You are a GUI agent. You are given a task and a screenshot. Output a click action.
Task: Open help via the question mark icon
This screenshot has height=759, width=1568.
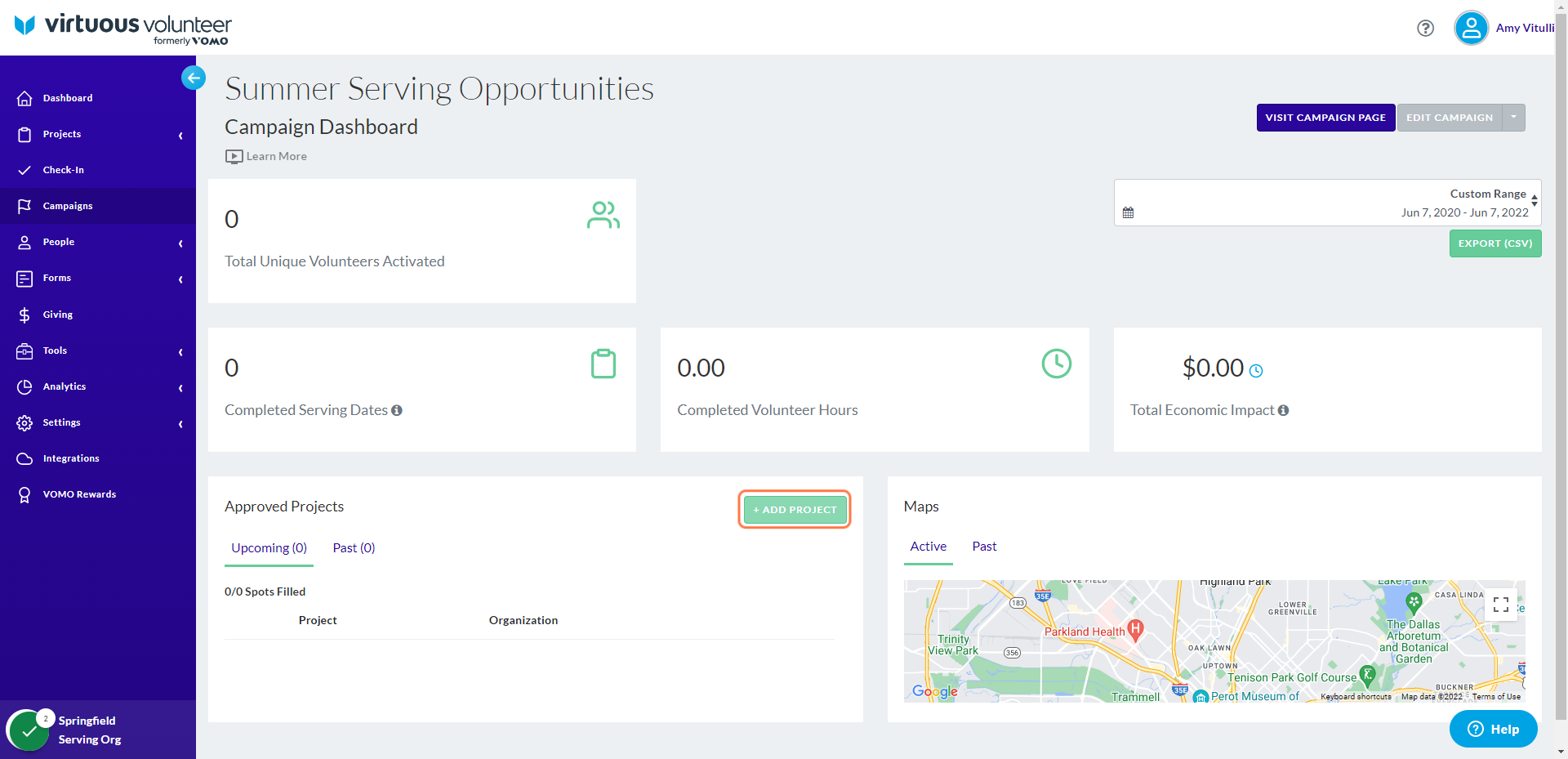1425,28
